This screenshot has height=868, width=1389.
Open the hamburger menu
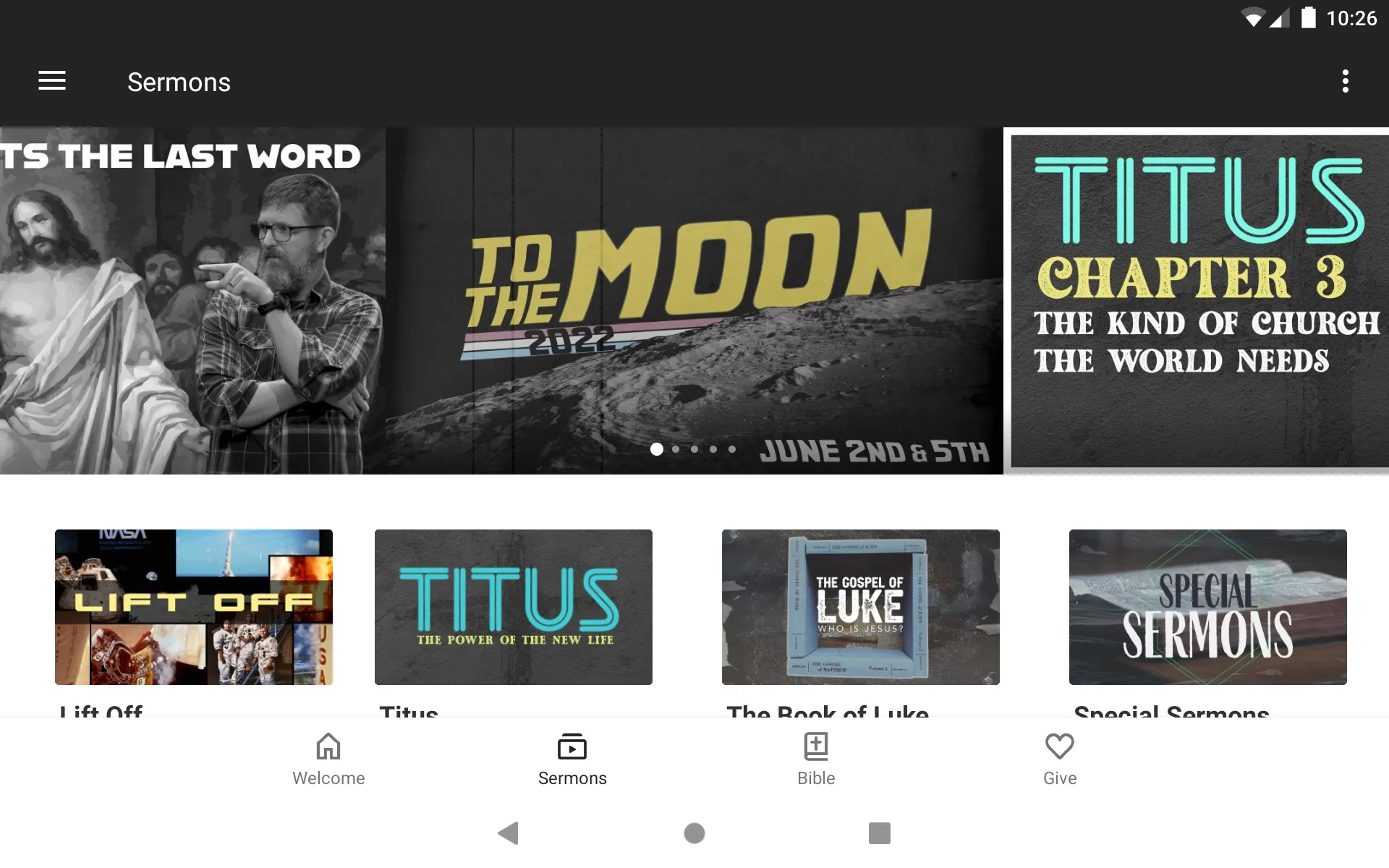(x=52, y=82)
